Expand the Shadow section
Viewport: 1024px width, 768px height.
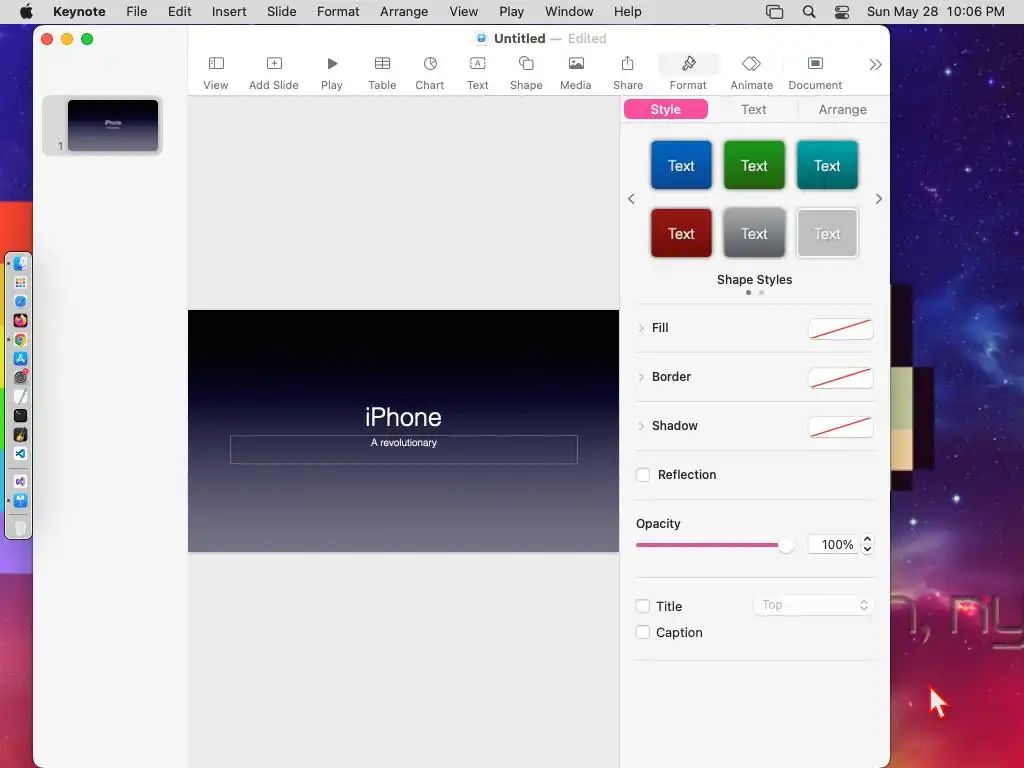pos(641,426)
